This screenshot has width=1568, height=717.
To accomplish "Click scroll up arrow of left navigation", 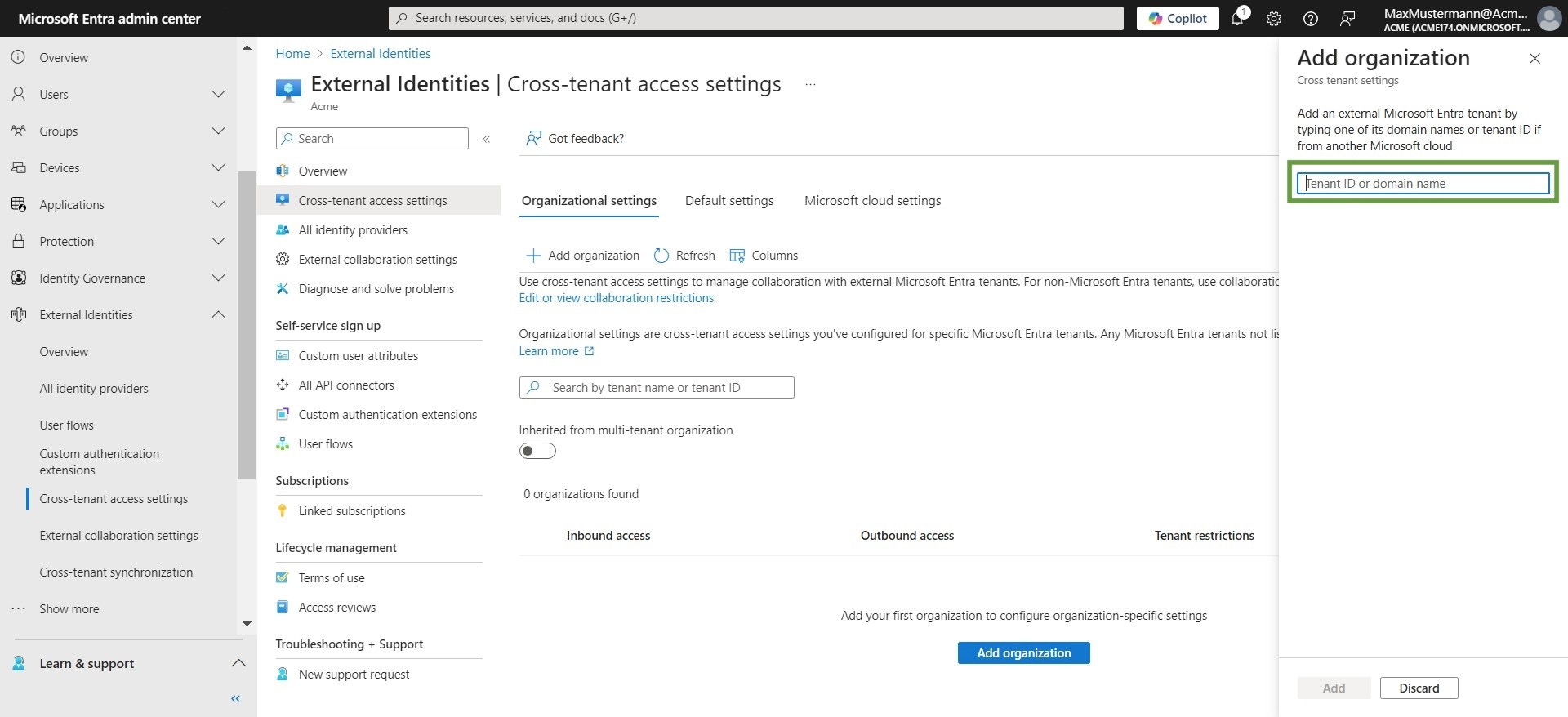I will coord(247,48).
